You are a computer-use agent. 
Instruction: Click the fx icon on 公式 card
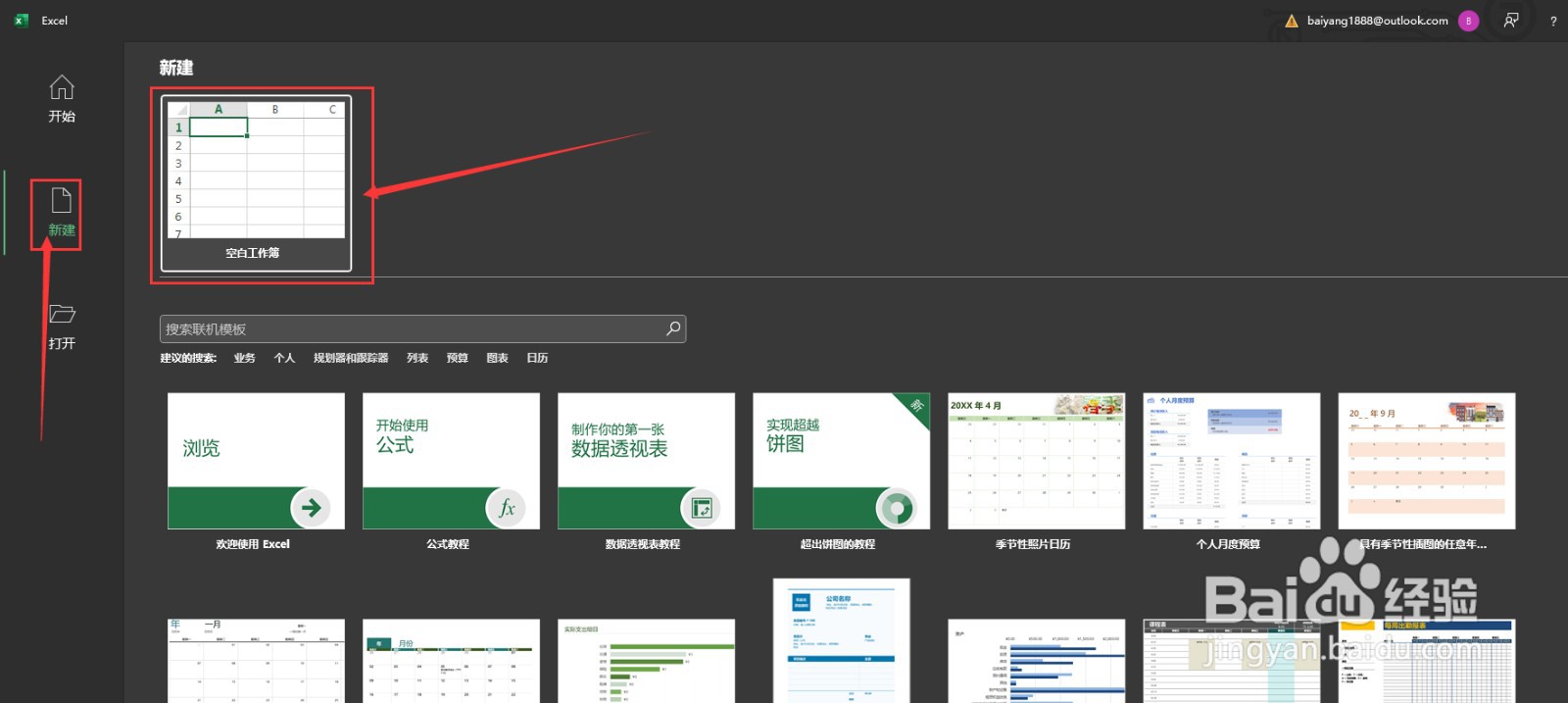coord(506,507)
